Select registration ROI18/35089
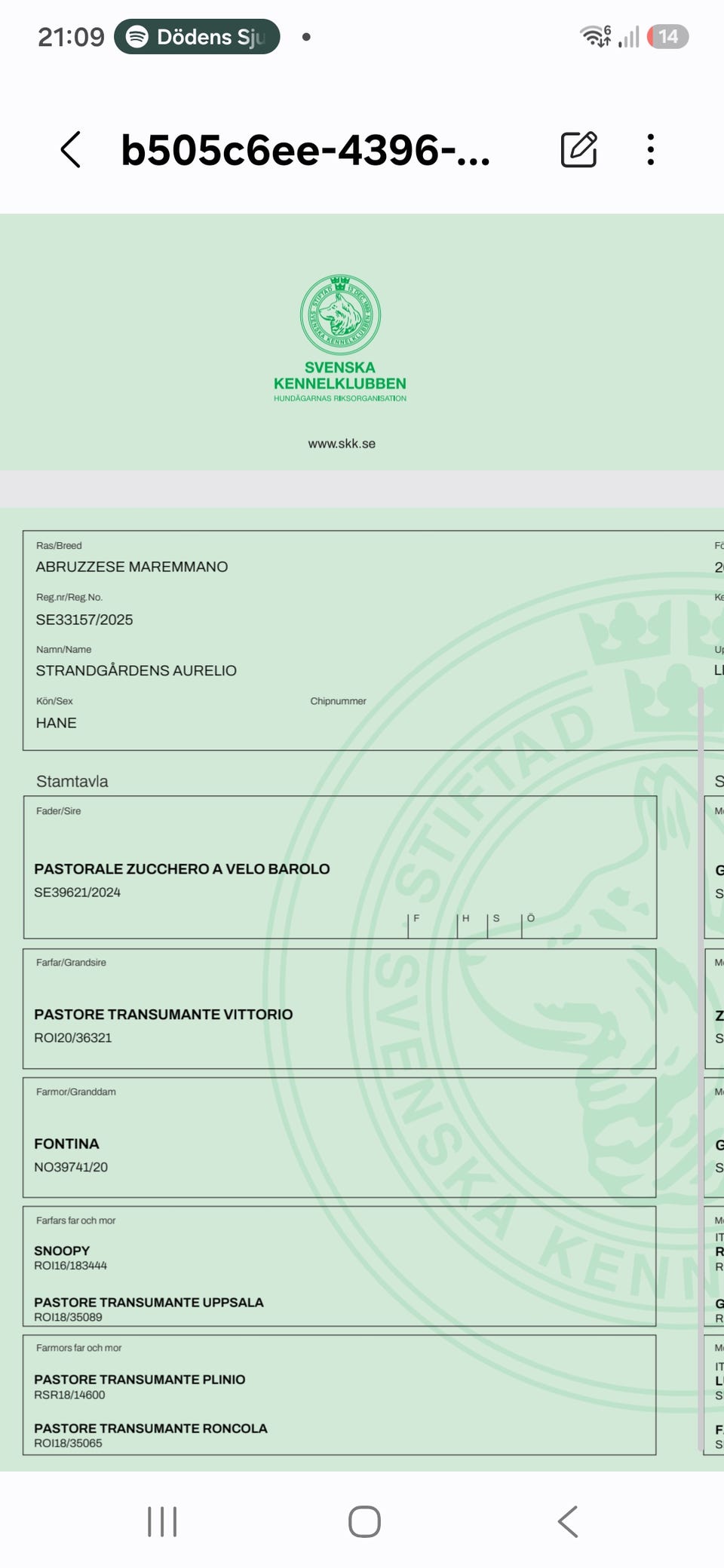This screenshot has height=1568, width=724. (69, 1317)
